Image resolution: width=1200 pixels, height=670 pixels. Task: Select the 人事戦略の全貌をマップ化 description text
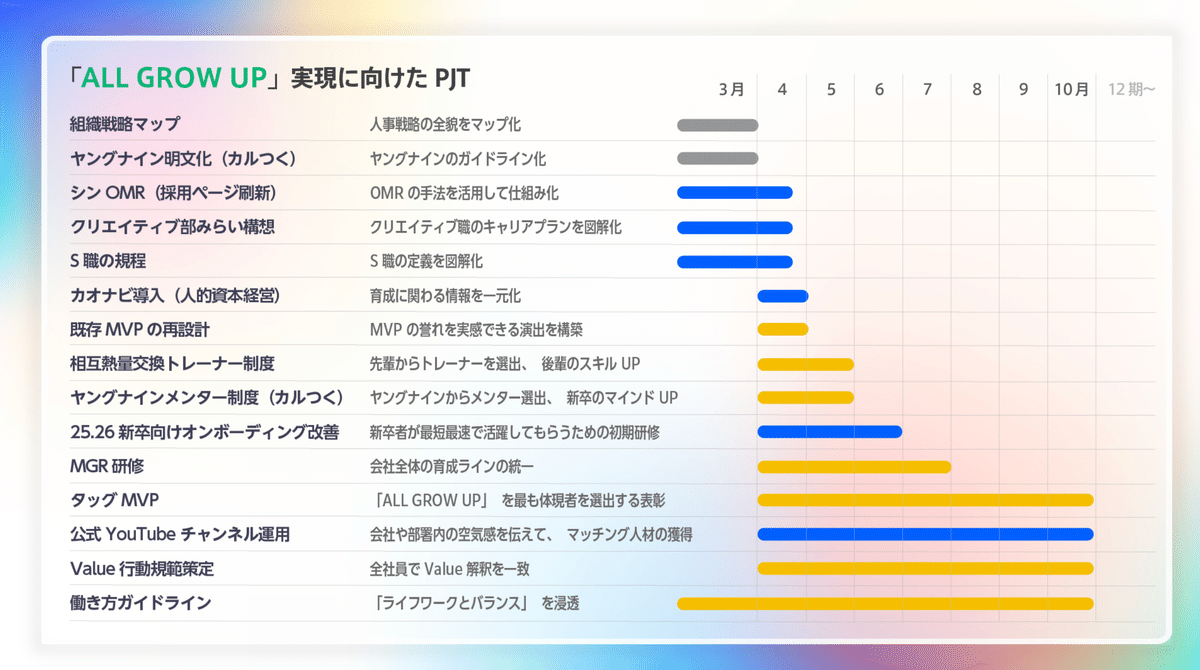[445, 125]
